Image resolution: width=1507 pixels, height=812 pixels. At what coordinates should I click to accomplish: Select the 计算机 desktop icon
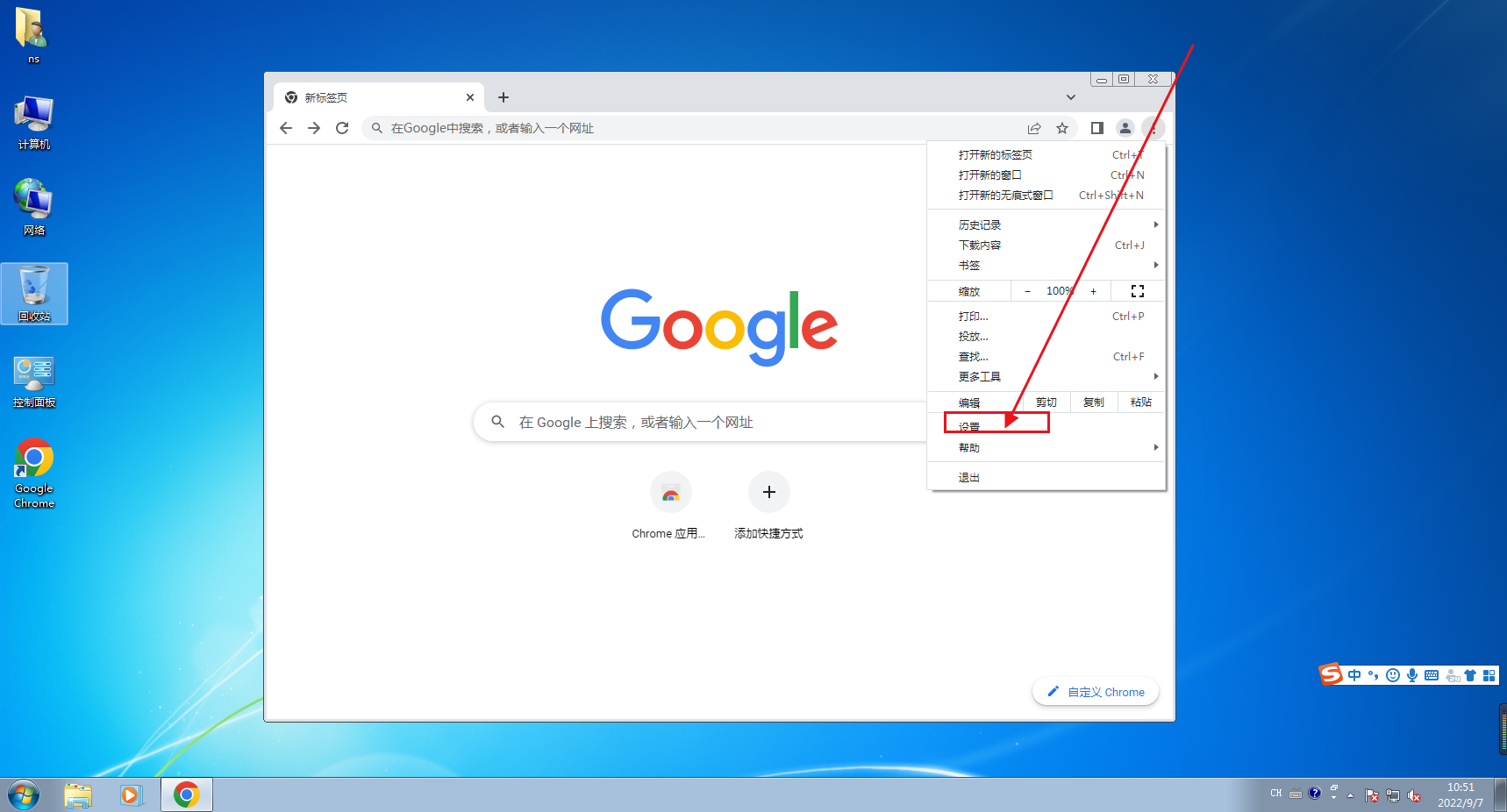point(34,123)
